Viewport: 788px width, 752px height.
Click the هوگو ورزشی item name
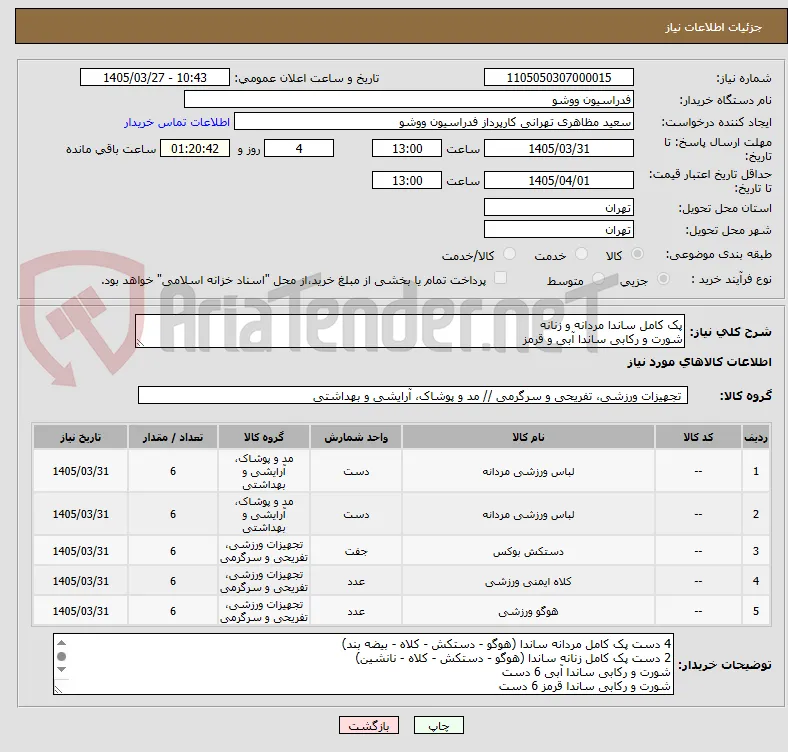tap(528, 612)
